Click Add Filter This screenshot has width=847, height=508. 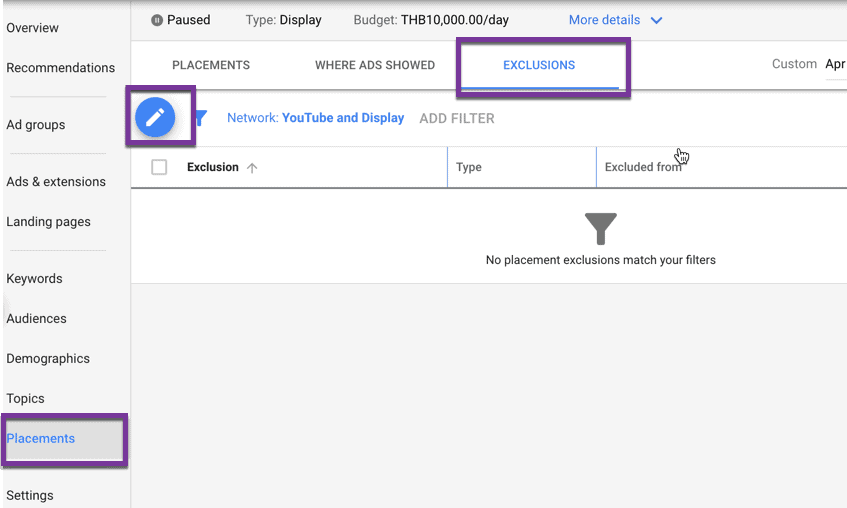(x=457, y=118)
